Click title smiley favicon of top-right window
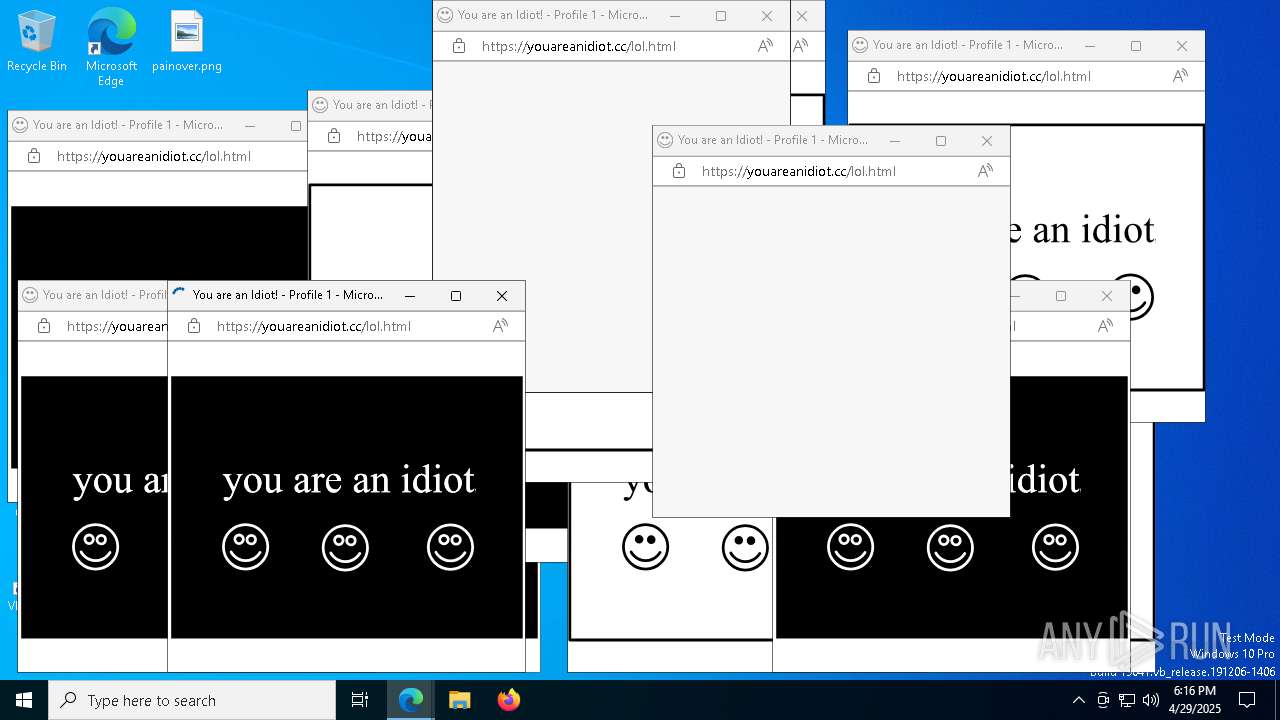 860,45
